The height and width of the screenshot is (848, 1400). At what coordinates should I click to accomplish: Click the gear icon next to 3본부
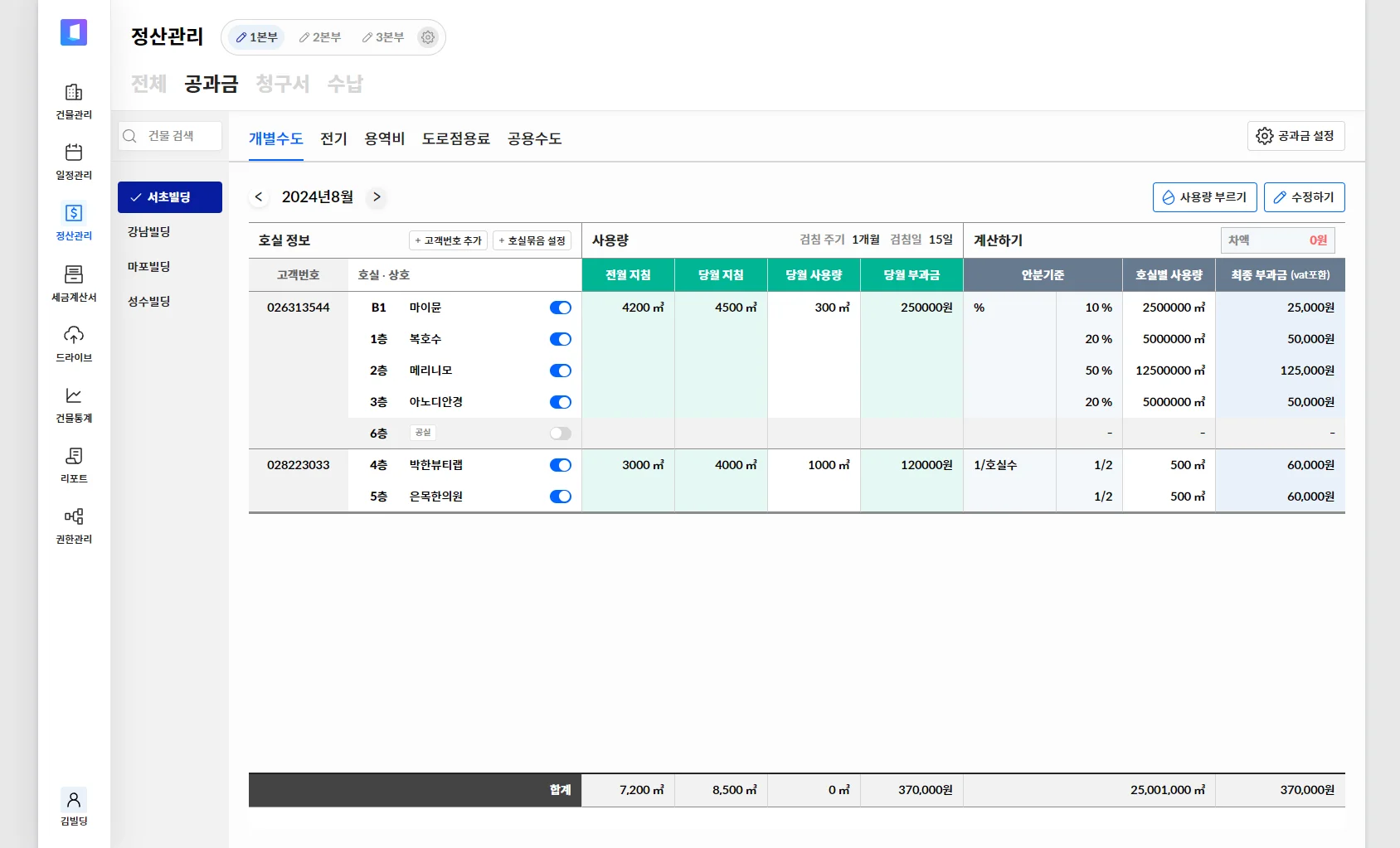(428, 37)
